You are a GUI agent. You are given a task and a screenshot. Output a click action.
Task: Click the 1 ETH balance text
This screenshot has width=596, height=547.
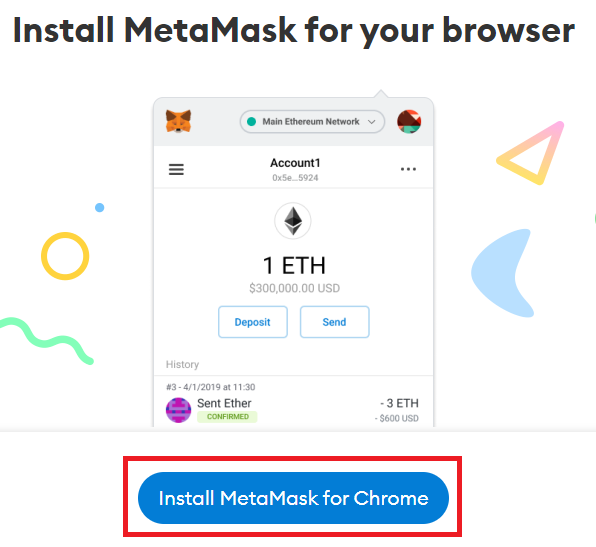294,265
